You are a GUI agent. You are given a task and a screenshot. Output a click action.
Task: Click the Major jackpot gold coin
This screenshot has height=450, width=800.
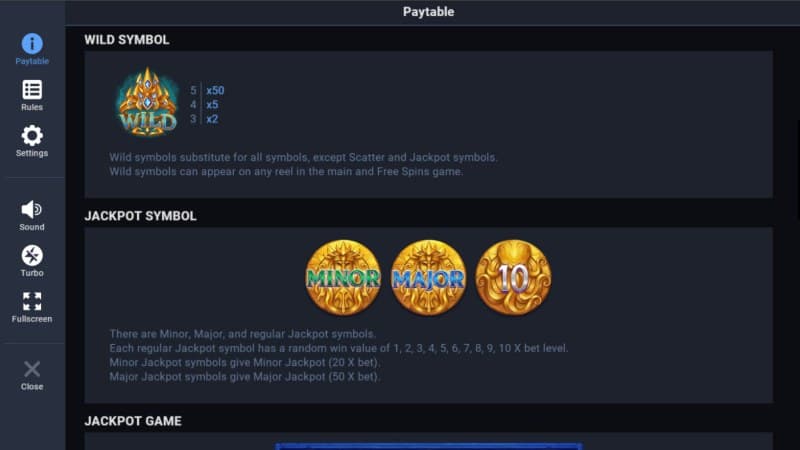click(428, 277)
